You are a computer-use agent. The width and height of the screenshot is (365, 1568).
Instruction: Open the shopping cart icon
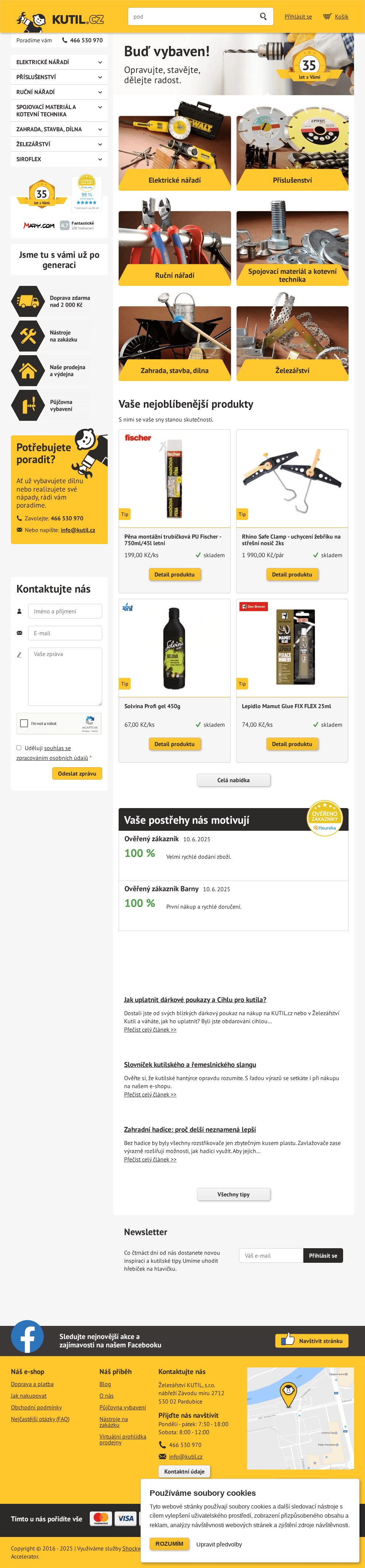click(x=327, y=16)
